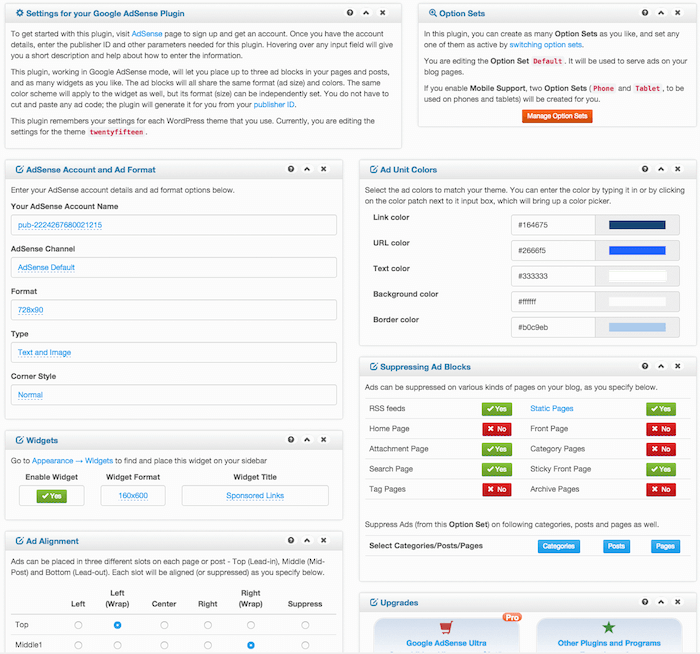Show help for the Upgrades panel

[x=645, y=602]
